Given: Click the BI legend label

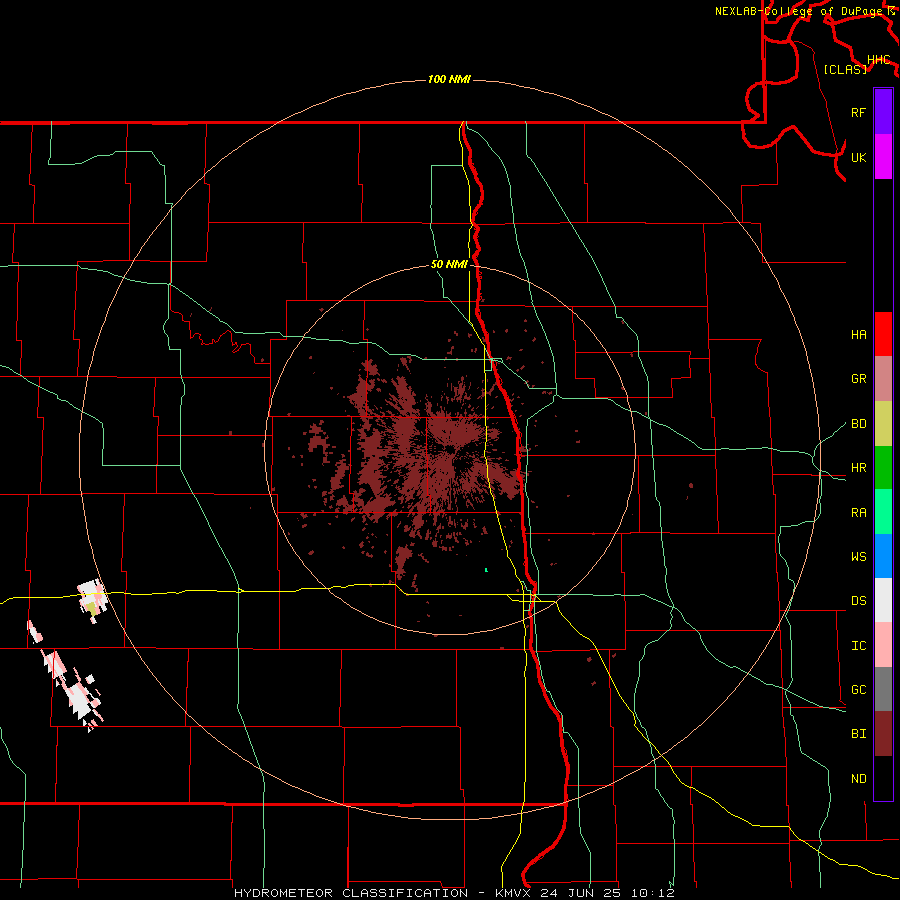Looking at the screenshot, I should tap(858, 734).
